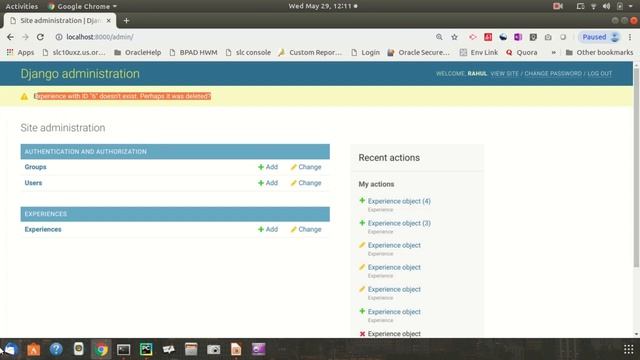Open the Login bookmark
The height and width of the screenshot is (360, 640).
(365, 52)
